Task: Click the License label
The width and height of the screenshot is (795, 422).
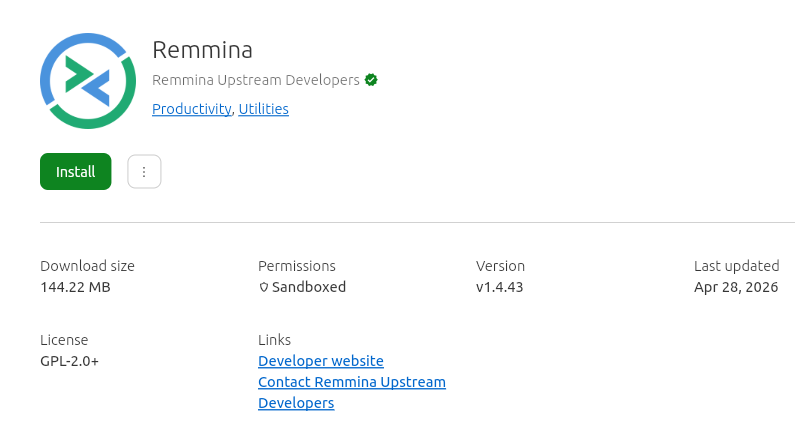Action: pyautogui.click(x=64, y=340)
